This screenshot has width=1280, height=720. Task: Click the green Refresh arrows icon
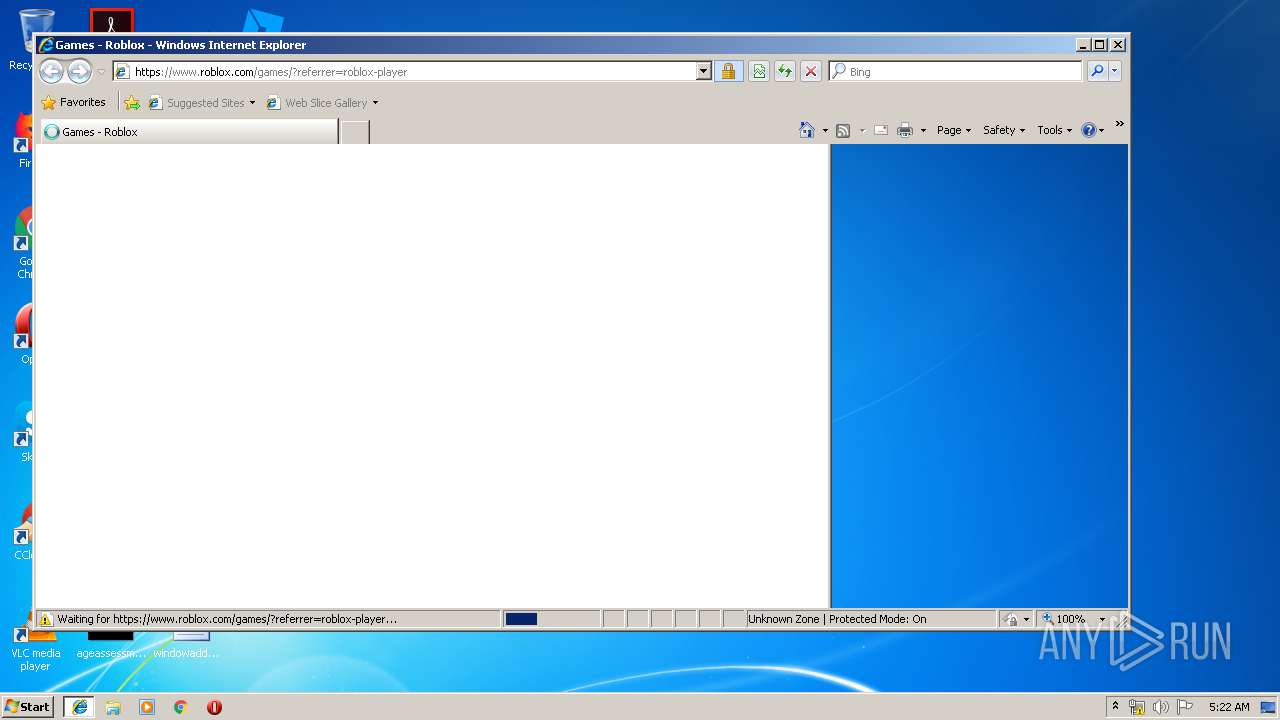(785, 71)
